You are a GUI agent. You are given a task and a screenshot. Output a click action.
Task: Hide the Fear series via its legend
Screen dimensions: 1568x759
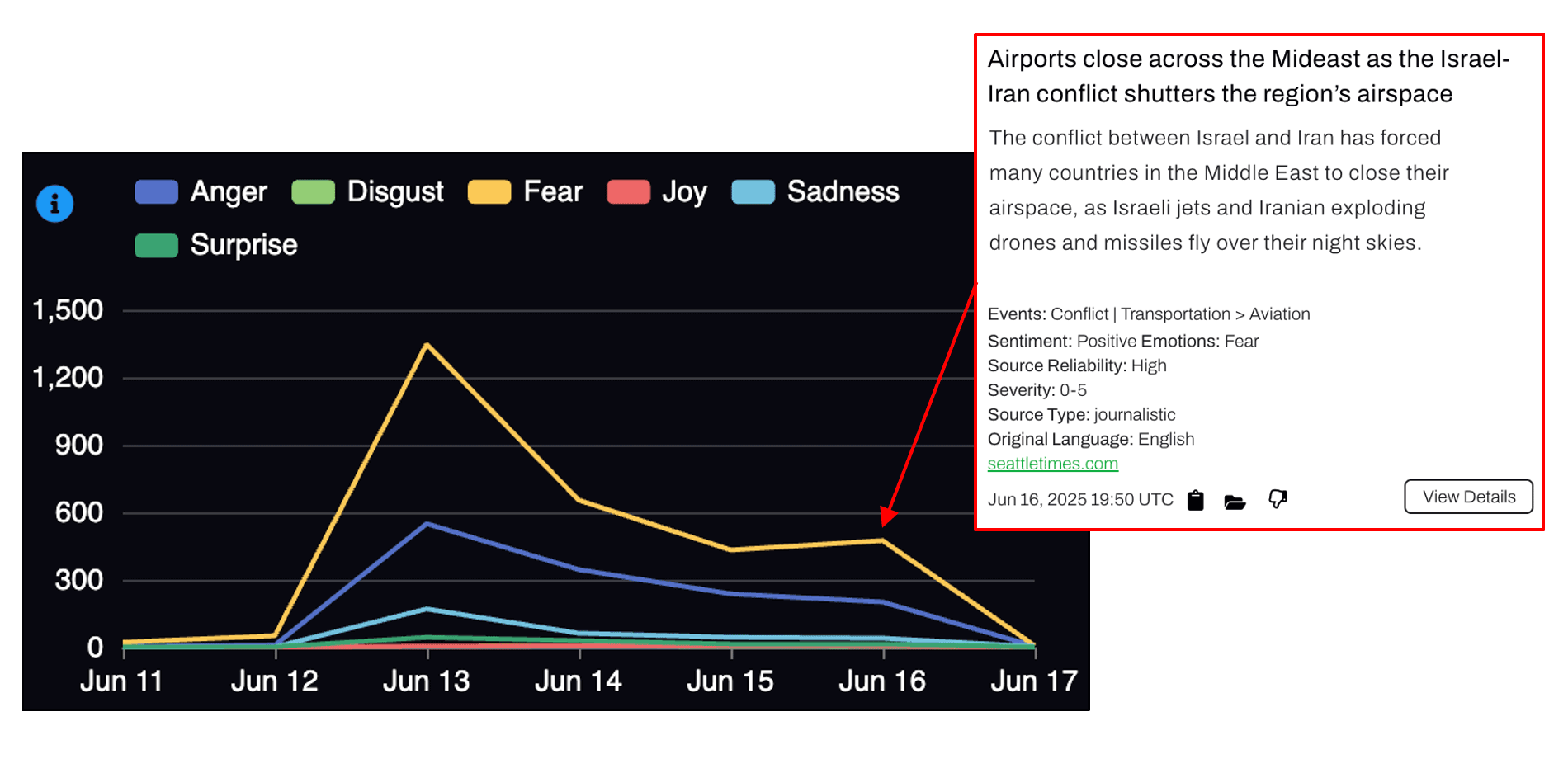coord(526,192)
